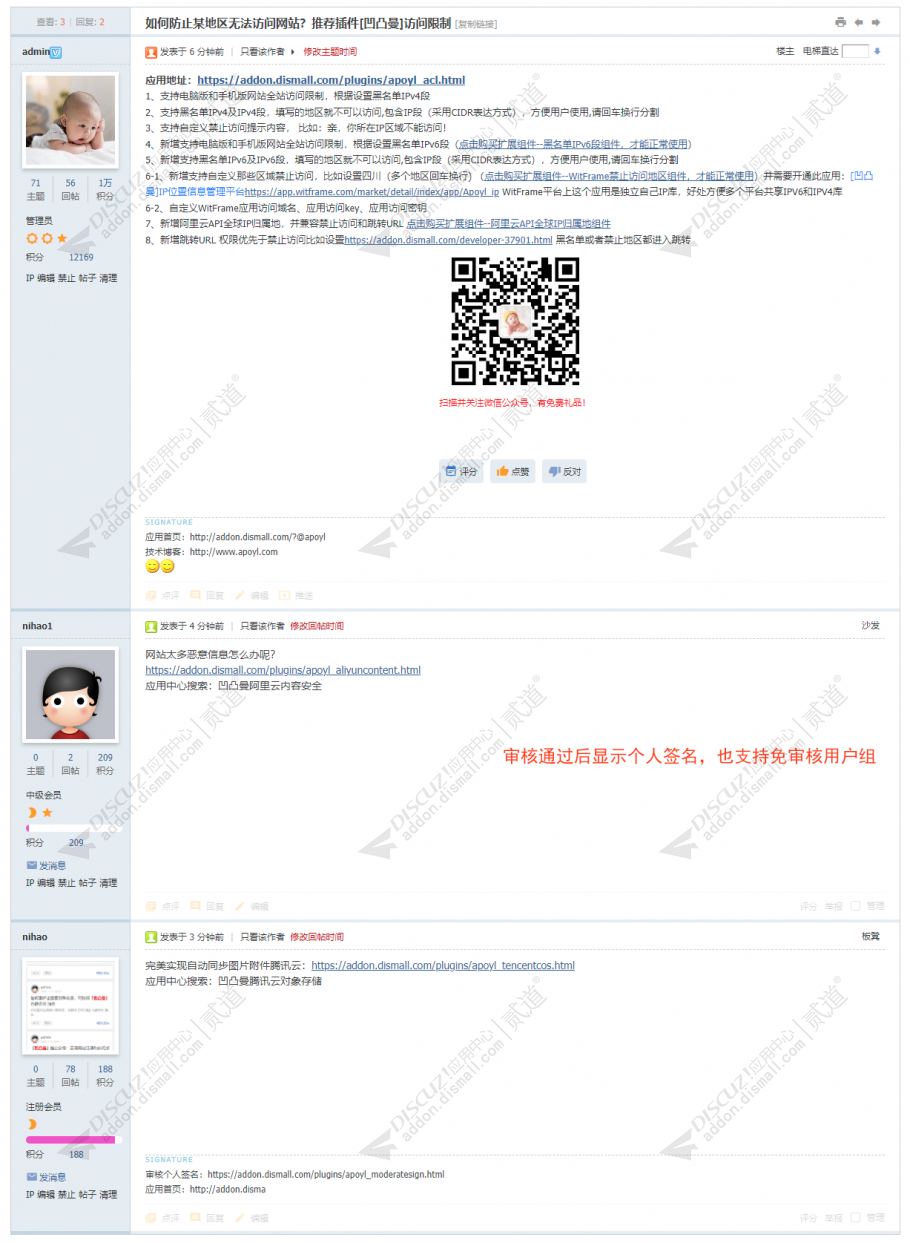Open the apoyl_tencentcos.html link

tap(443, 966)
